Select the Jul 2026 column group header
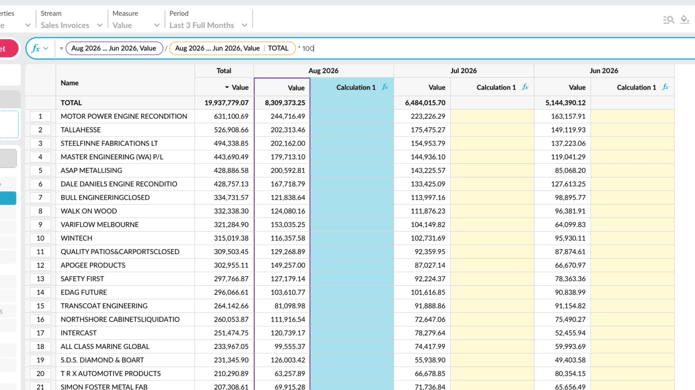This screenshot has height=390, width=695. (x=464, y=70)
